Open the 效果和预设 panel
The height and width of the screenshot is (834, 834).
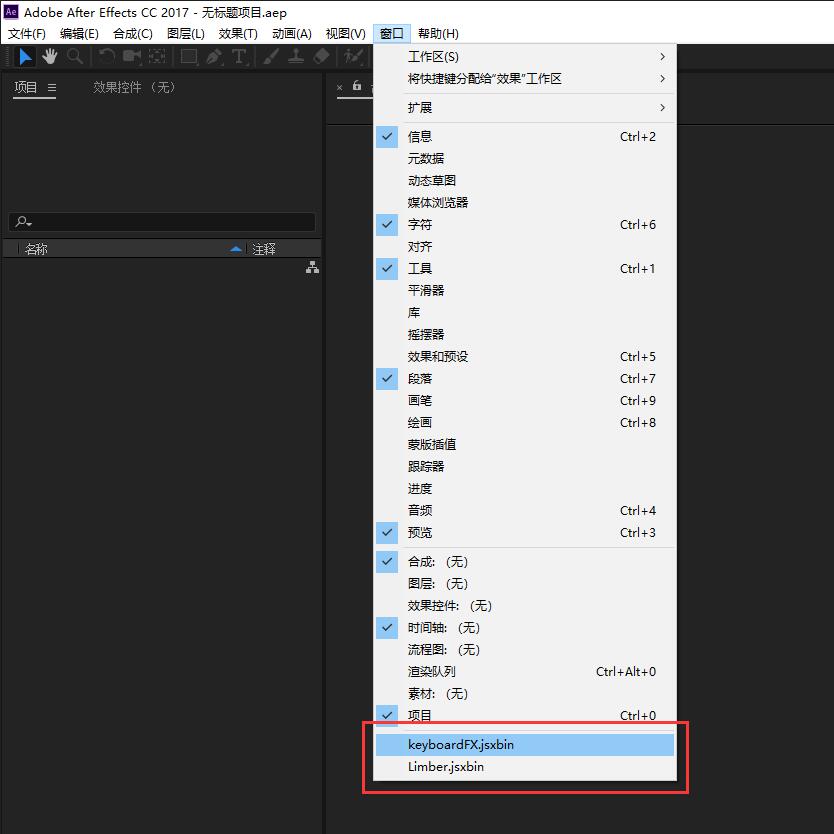[525, 356]
